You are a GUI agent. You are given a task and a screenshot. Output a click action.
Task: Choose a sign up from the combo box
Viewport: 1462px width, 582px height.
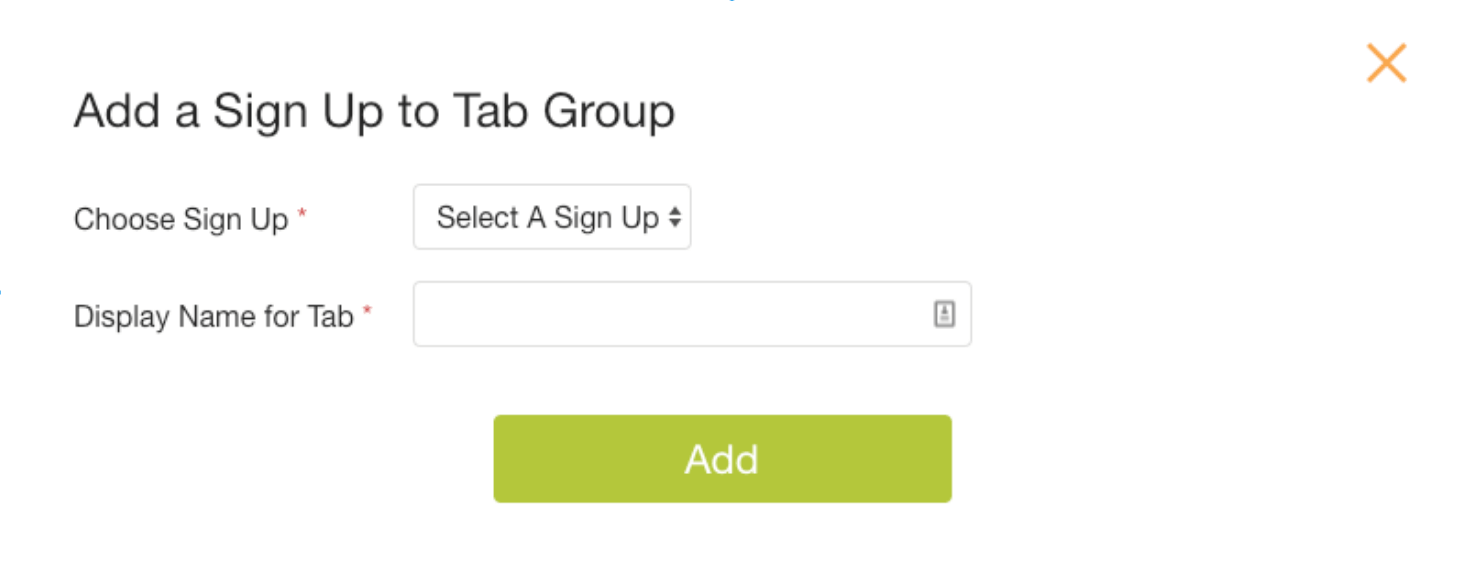point(551,217)
